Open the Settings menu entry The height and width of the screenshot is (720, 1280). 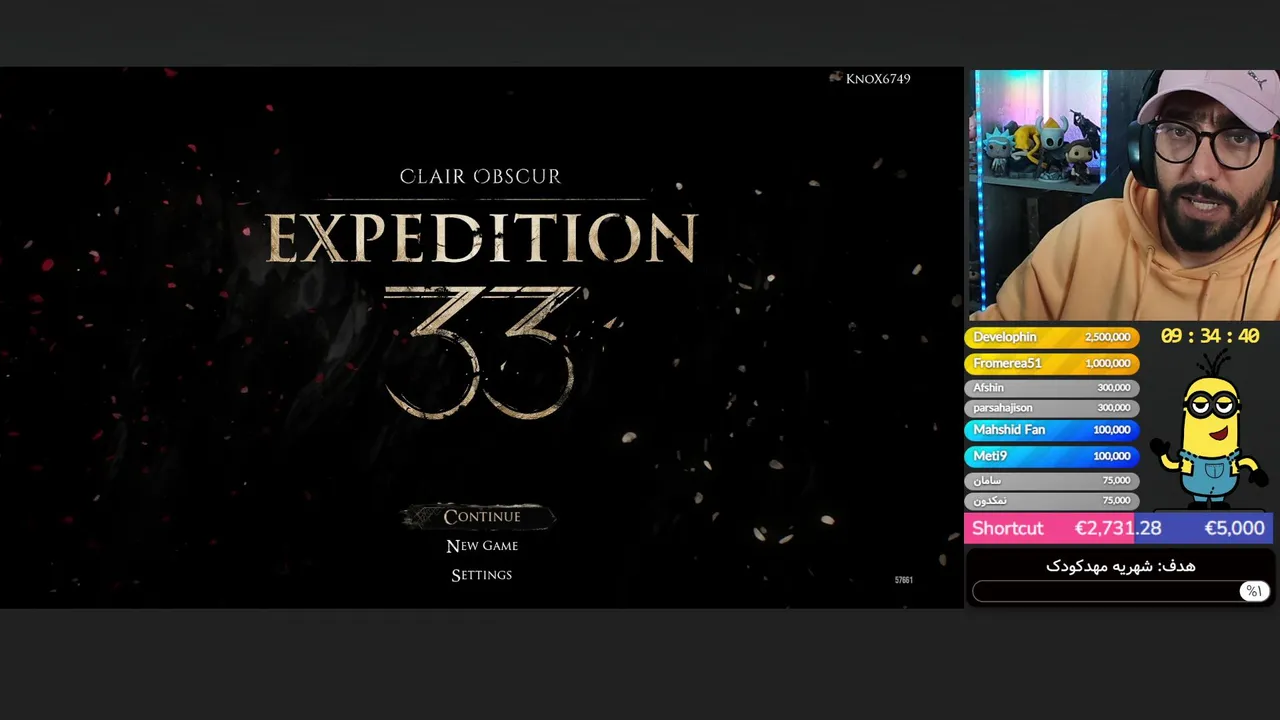click(482, 575)
